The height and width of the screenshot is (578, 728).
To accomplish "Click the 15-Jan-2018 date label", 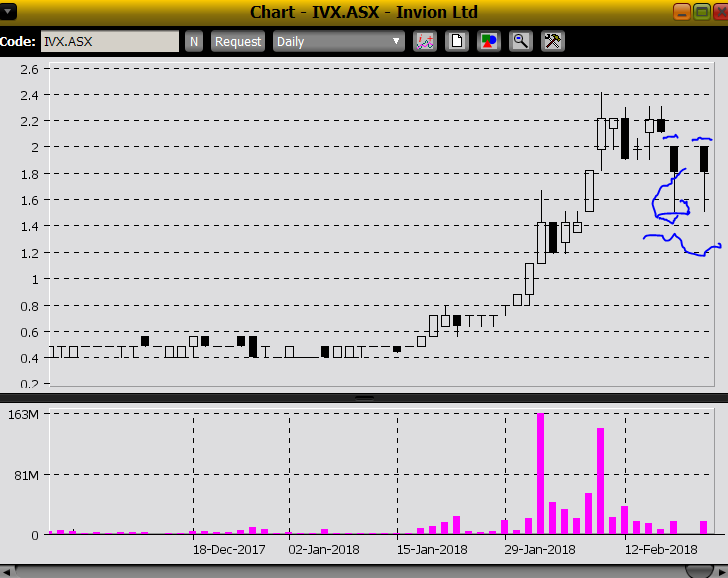I will (x=432, y=550).
